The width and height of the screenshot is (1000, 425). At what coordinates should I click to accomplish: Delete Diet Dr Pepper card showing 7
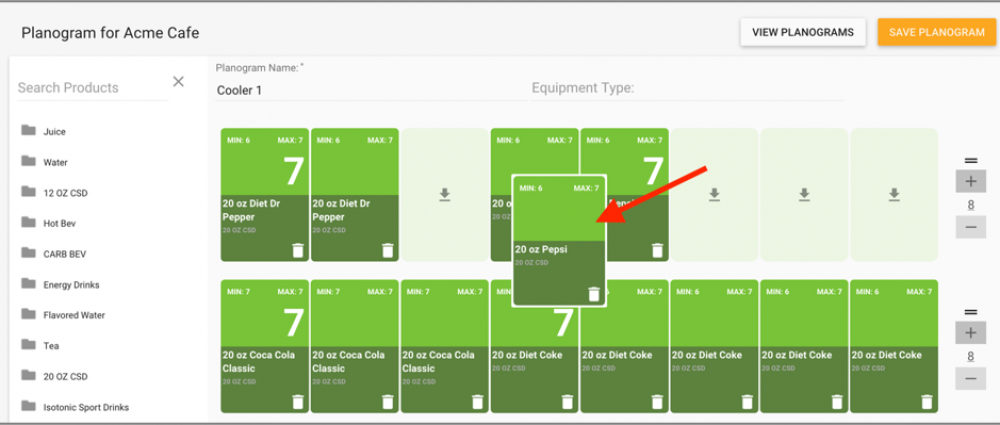pyautogui.click(x=298, y=250)
